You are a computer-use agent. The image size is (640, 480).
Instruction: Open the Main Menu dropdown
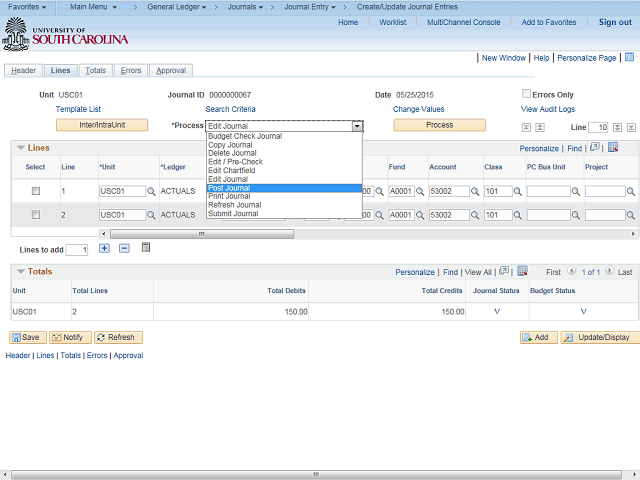(x=98, y=7)
